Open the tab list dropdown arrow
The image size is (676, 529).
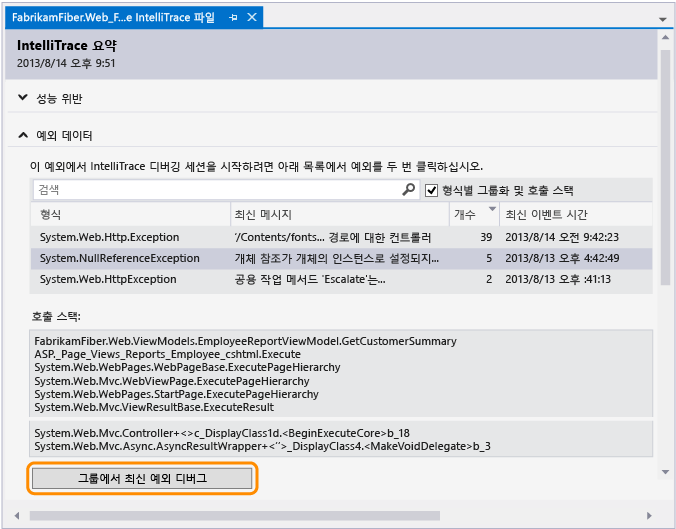click(663, 19)
